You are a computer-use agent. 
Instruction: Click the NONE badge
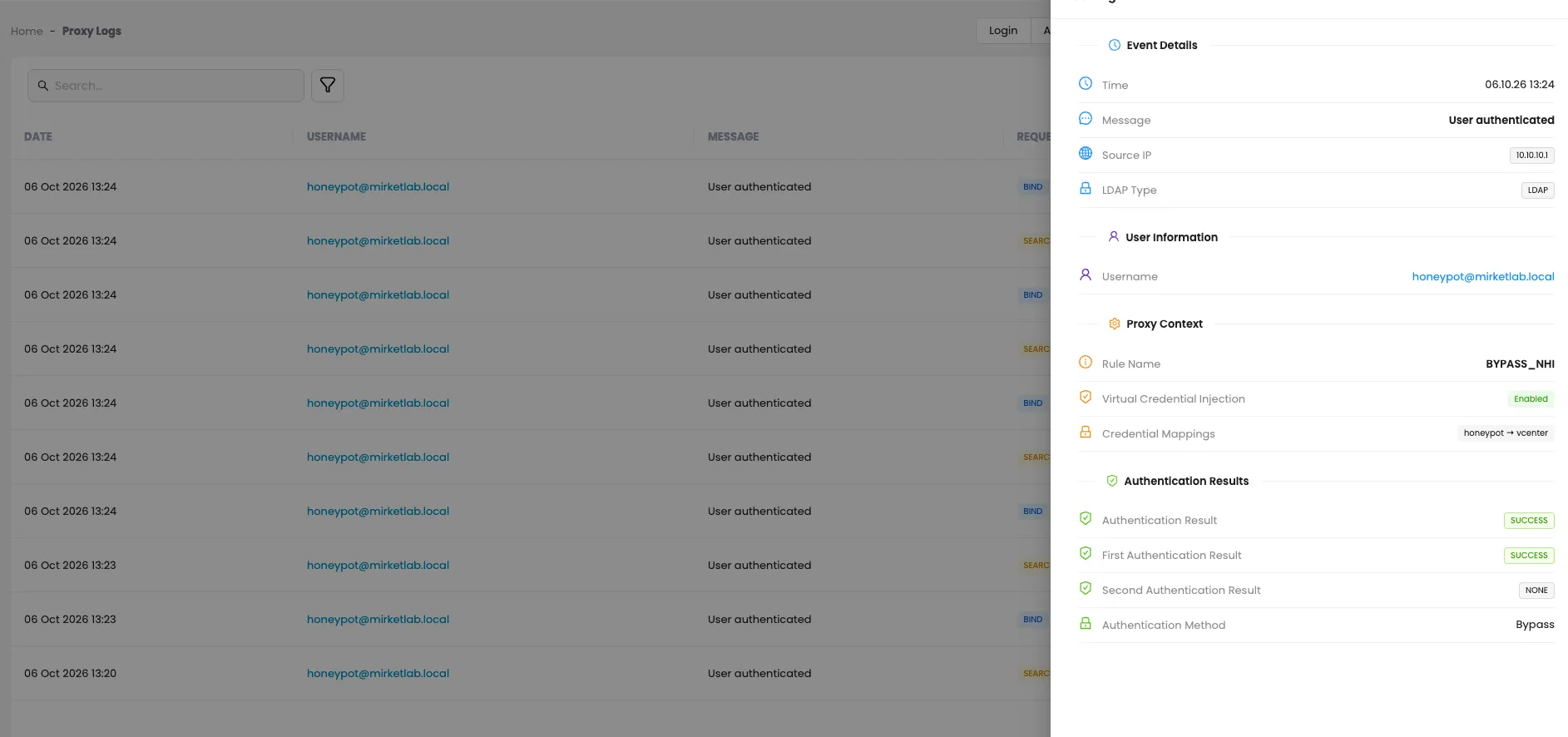pyautogui.click(x=1536, y=591)
